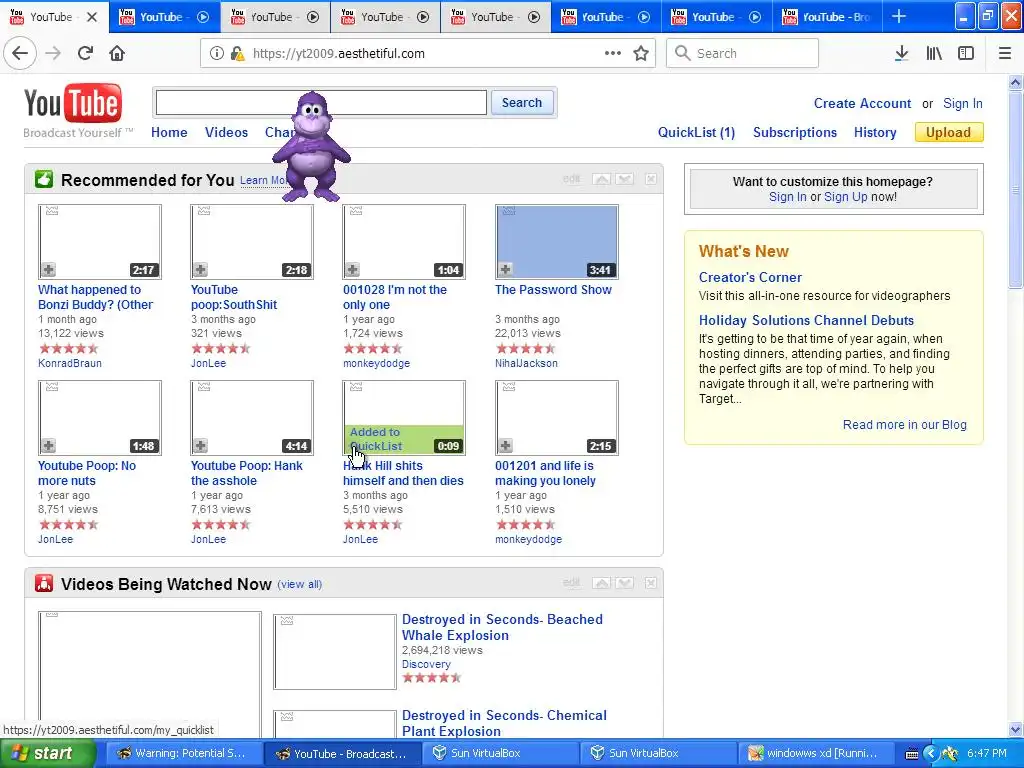Image resolution: width=1024 pixels, height=768 pixels.
Task: Click Read more in our Blog
Action: coord(904,424)
